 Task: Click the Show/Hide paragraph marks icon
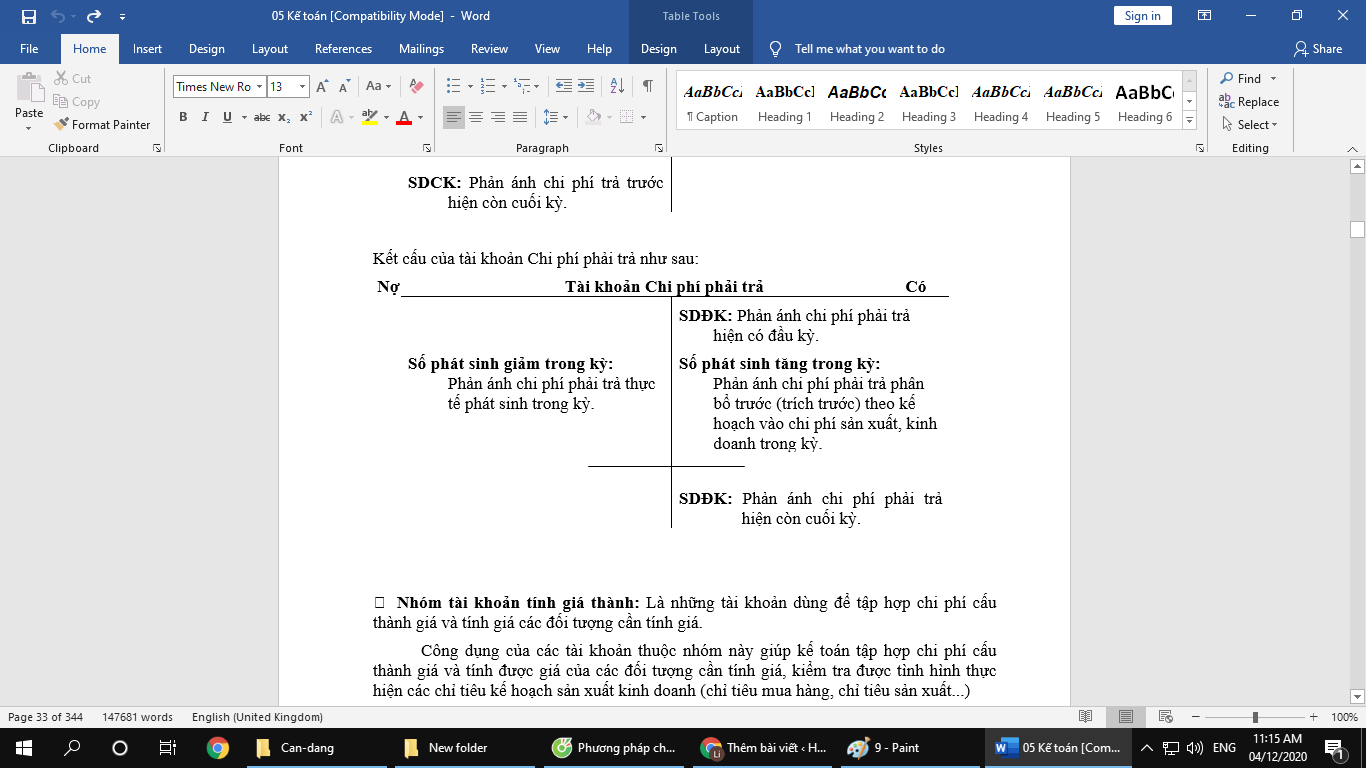pos(648,87)
